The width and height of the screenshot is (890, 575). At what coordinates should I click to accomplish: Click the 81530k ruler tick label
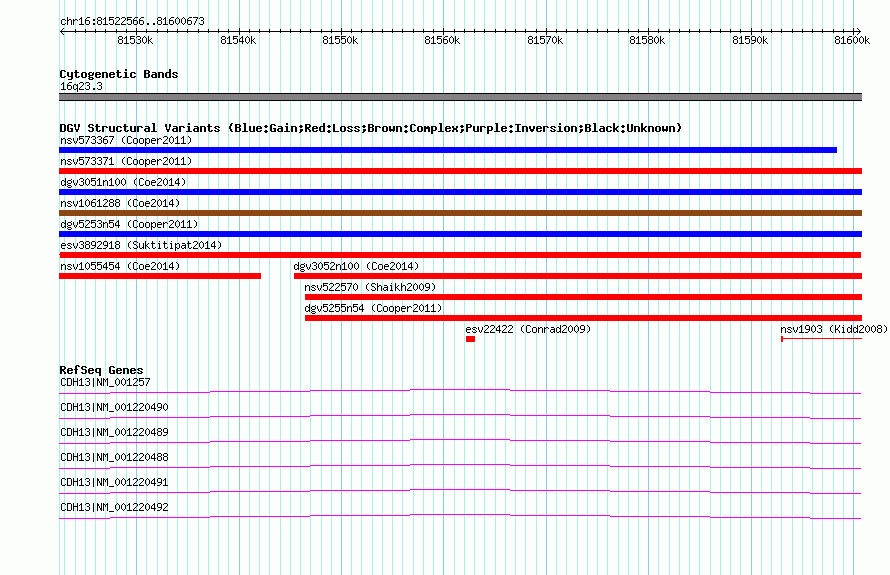[135, 40]
